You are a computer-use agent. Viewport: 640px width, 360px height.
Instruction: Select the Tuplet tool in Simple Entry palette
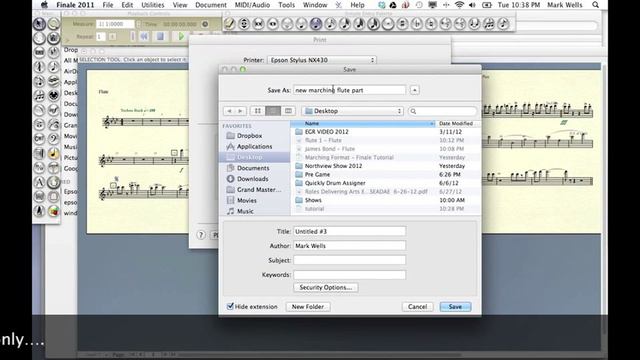pyautogui.click(x=489, y=24)
